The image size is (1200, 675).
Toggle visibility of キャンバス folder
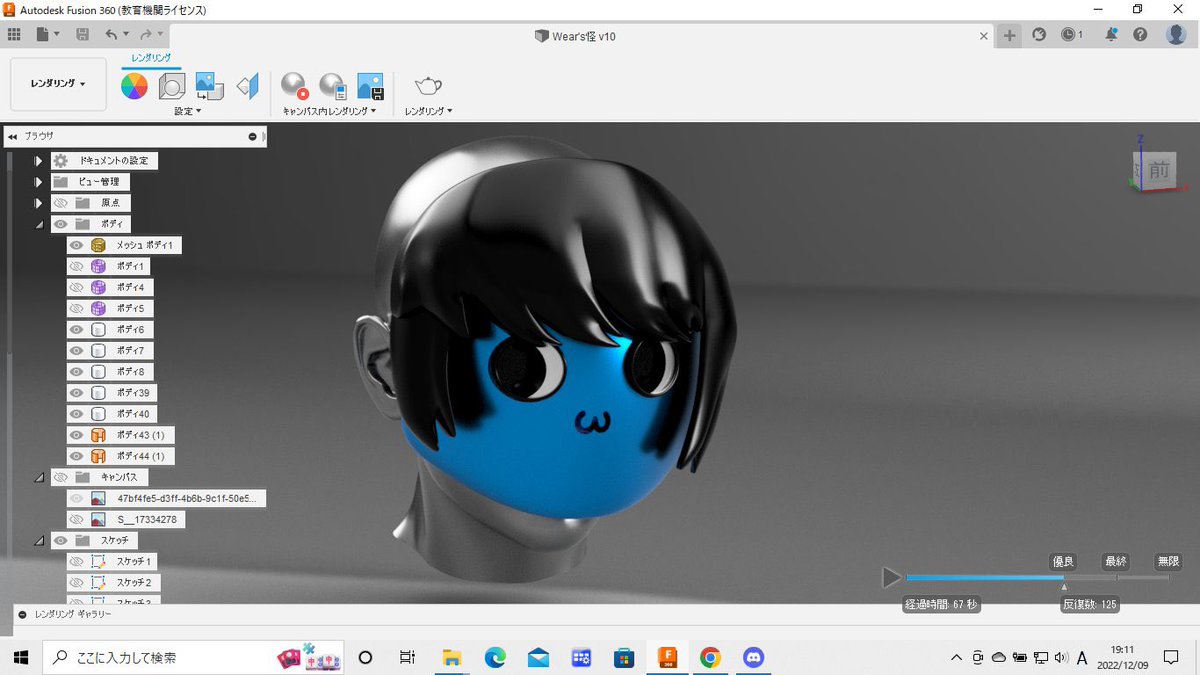[60, 477]
